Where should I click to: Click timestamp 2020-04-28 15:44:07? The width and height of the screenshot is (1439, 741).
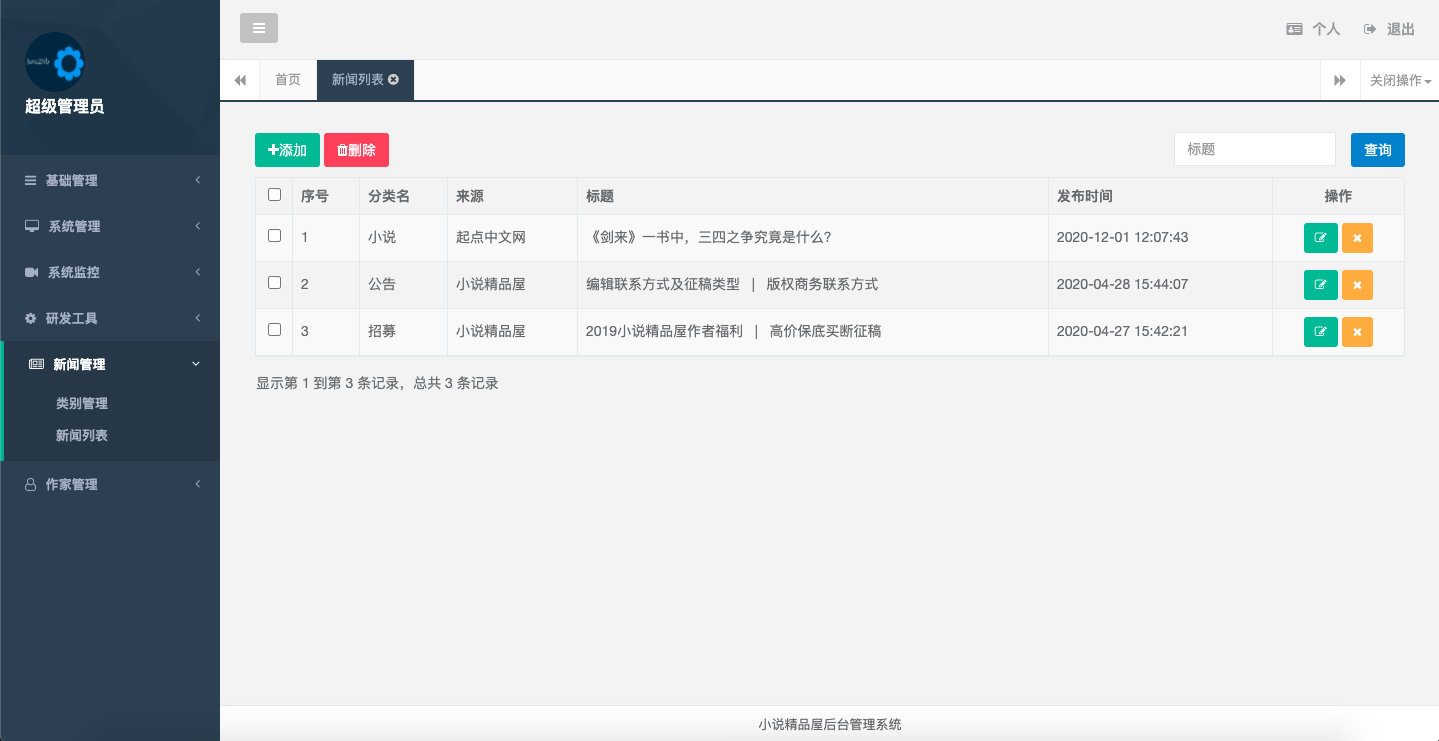tap(1122, 284)
